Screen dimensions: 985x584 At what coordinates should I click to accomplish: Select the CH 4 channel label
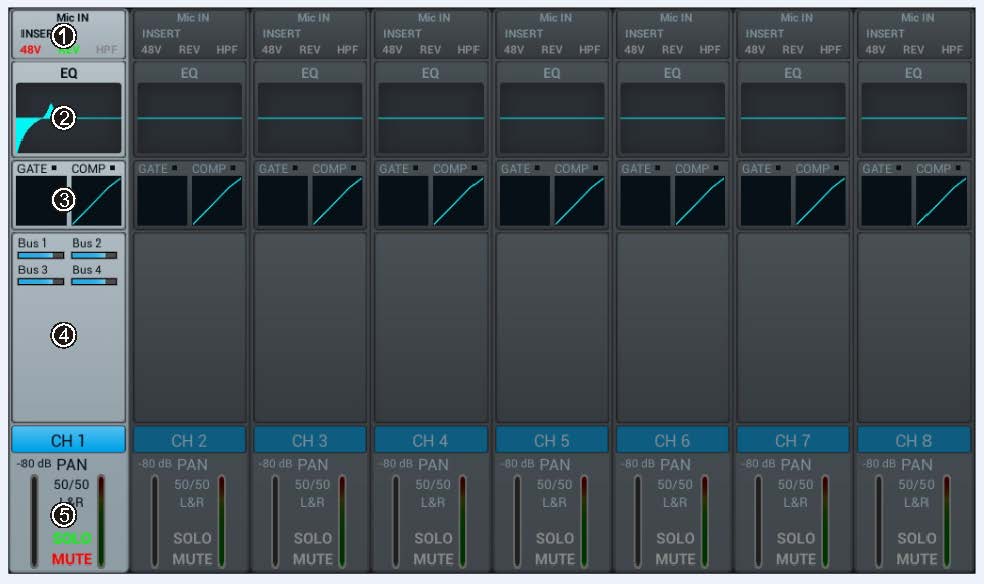point(430,440)
